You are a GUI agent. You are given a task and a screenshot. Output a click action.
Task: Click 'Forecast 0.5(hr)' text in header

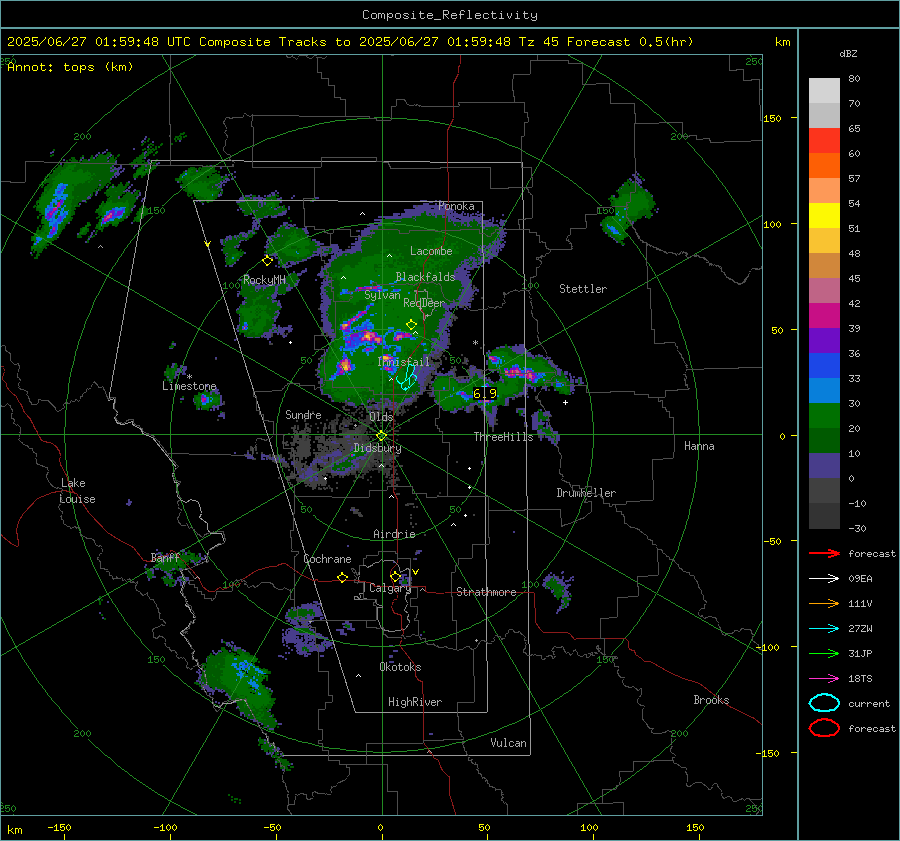[630, 42]
